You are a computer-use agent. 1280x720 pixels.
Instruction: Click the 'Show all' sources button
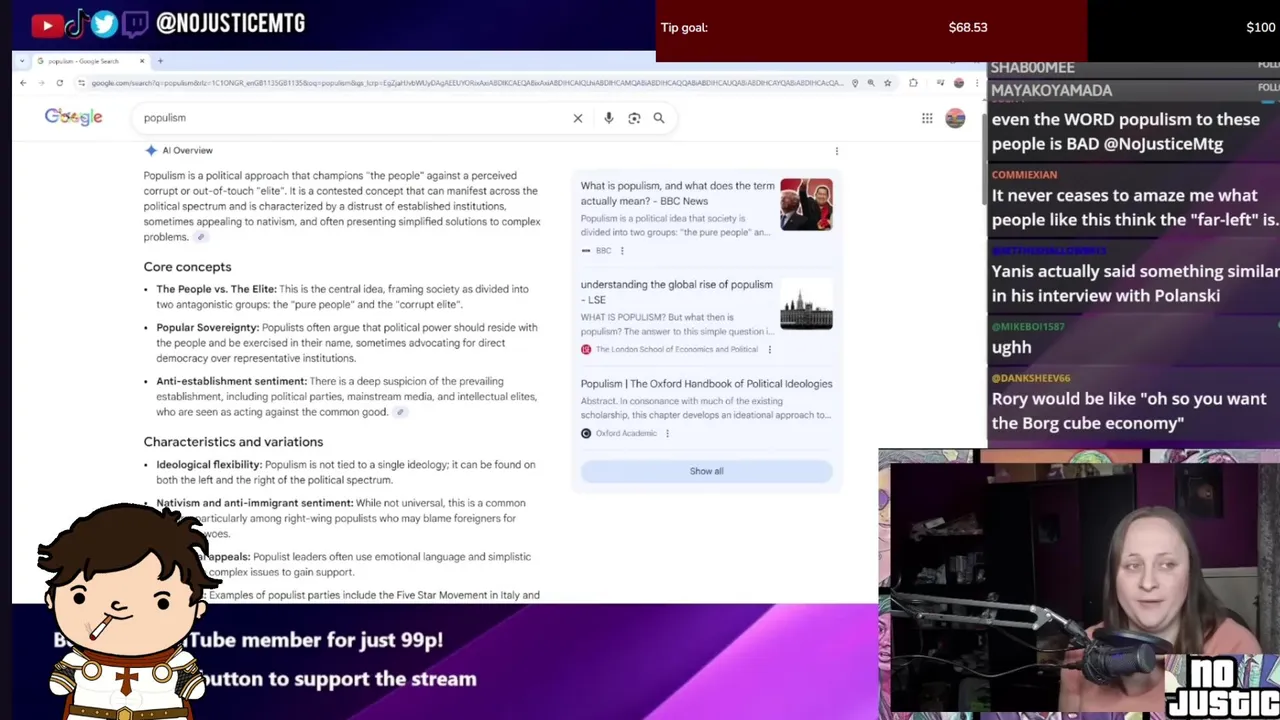pos(706,471)
